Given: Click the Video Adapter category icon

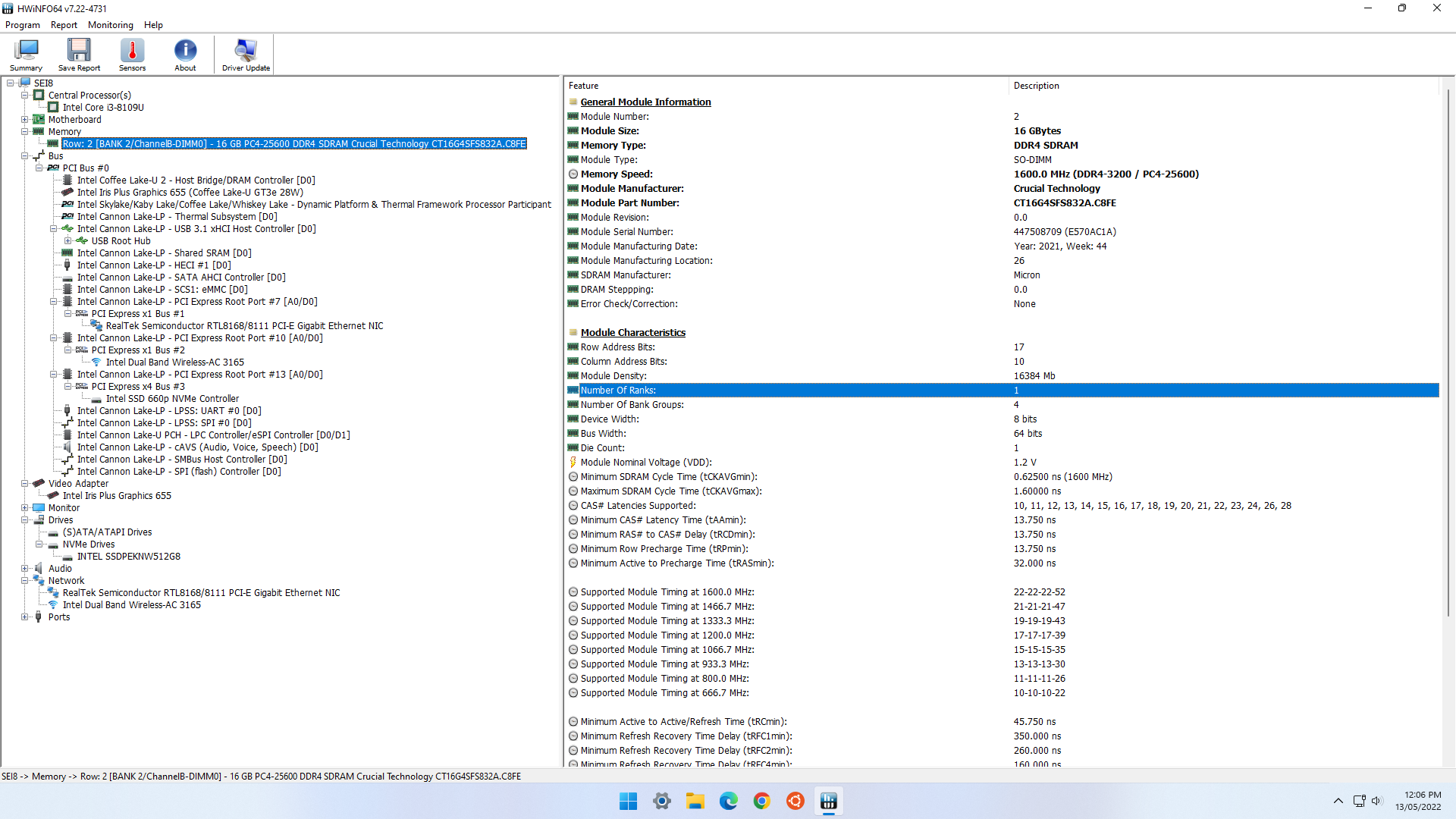Looking at the screenshot, I should [39, 483].
